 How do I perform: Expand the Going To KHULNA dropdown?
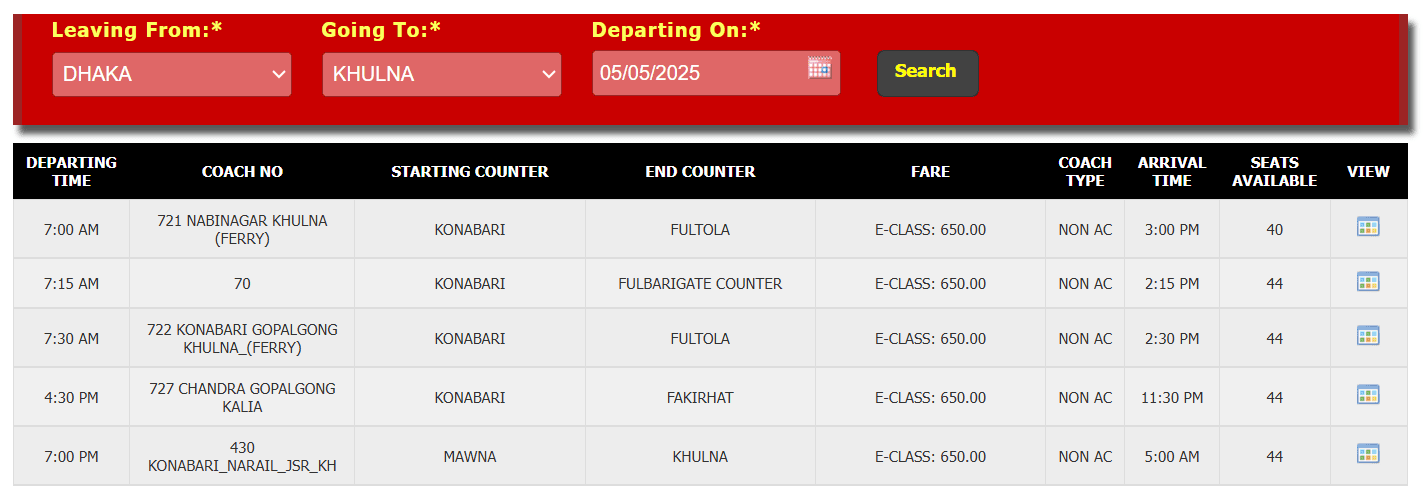pos(442,74)
